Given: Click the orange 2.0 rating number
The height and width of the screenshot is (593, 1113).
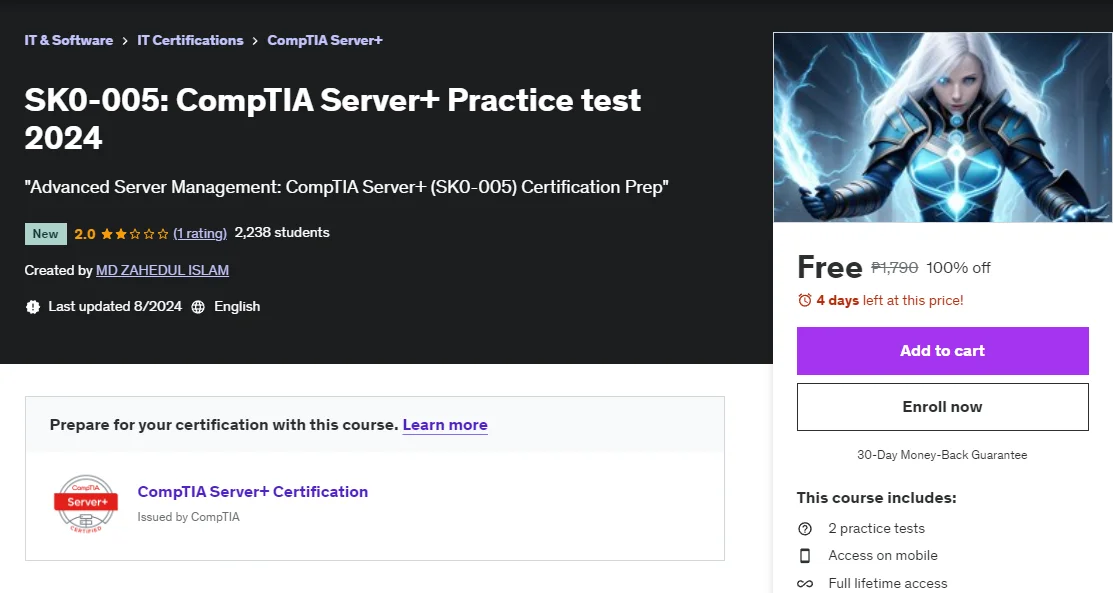Looking at the screenshot, I should pos(84,234).
